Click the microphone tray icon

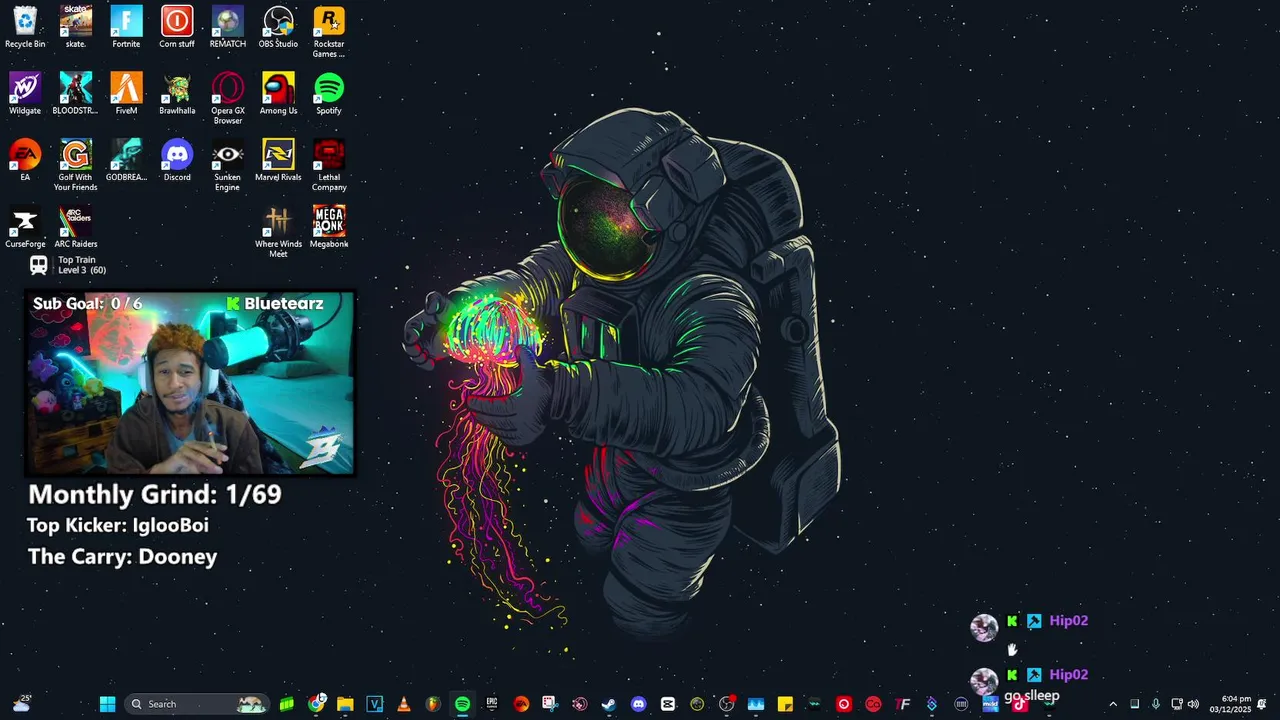point(1155,704)
